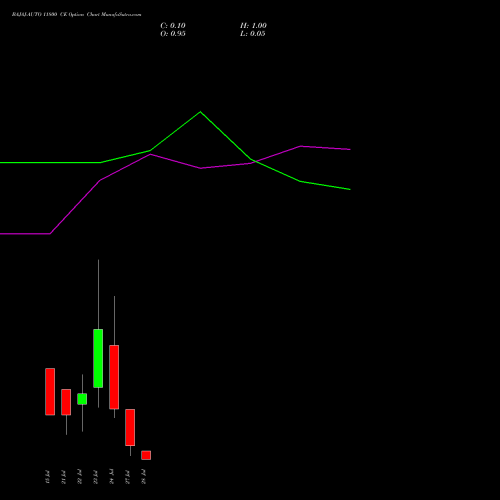500x500 pixels.
Task: Click the red candlestick for 21 Jul
Action: pos(66,402)
